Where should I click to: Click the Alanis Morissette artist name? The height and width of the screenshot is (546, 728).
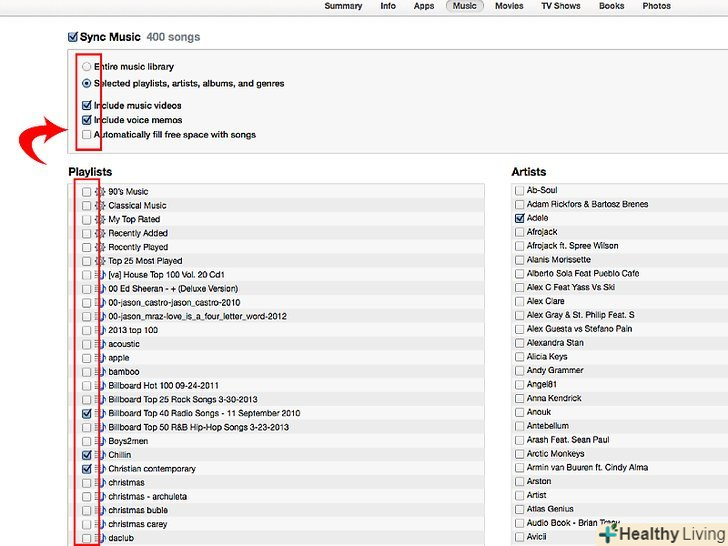click(559, 260)
